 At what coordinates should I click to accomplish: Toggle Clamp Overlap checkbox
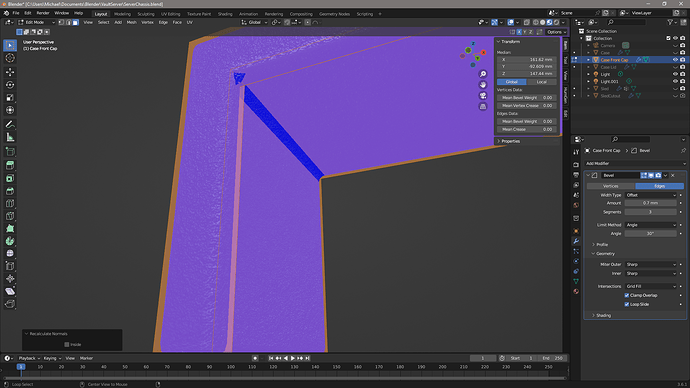[627, 295]
